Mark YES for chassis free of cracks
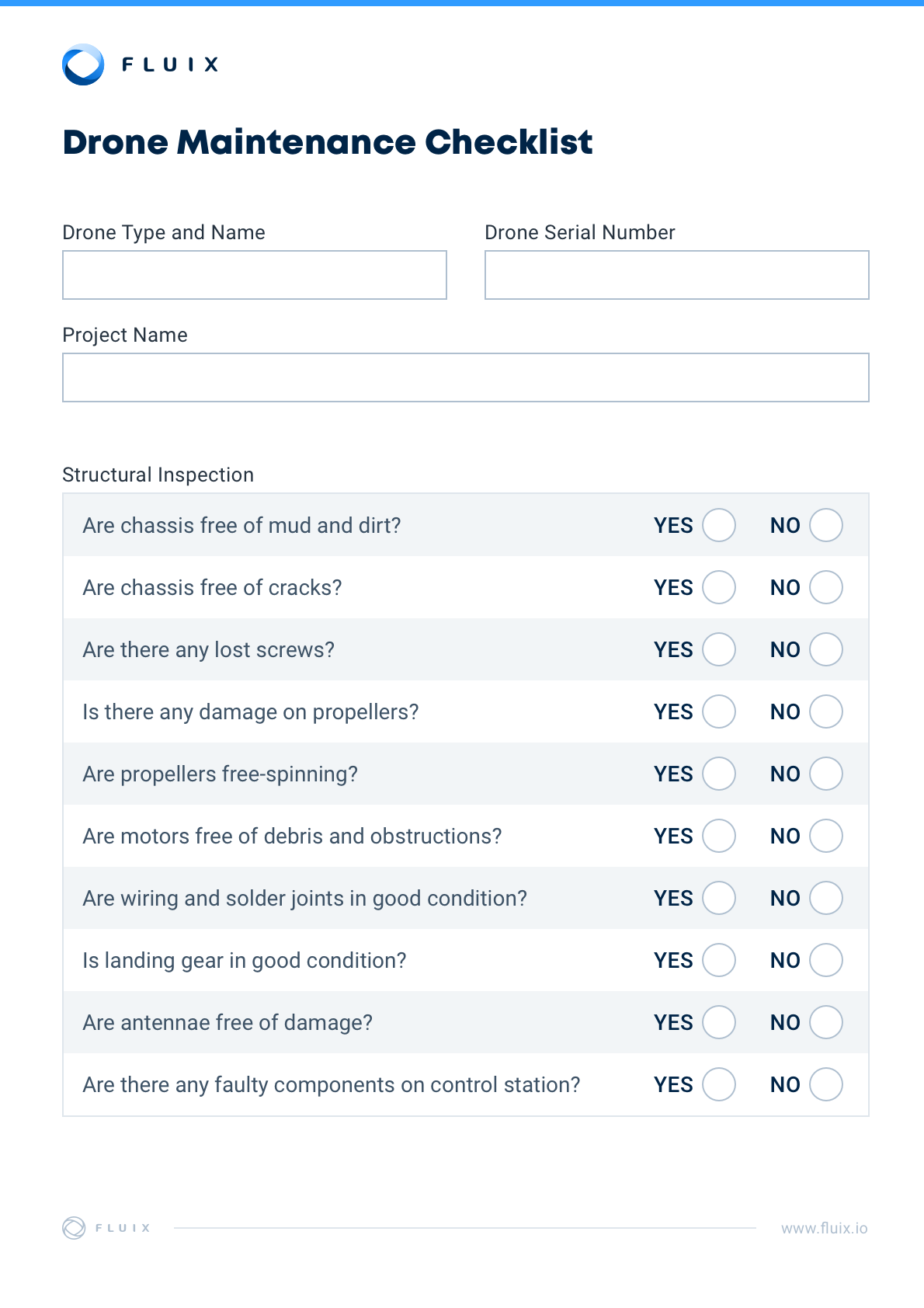The image size is (924, 1308). pos(718,587)
